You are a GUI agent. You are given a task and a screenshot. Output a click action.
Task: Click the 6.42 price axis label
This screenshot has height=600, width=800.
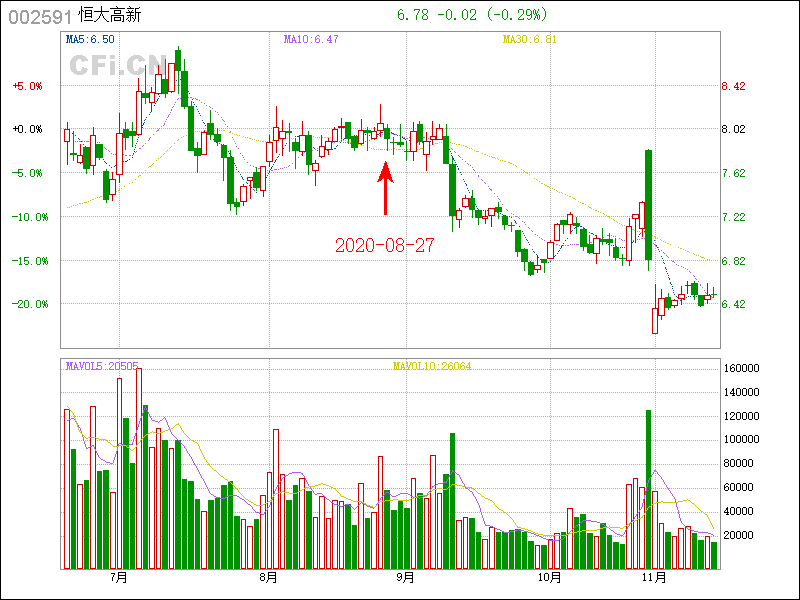(734, 304)
